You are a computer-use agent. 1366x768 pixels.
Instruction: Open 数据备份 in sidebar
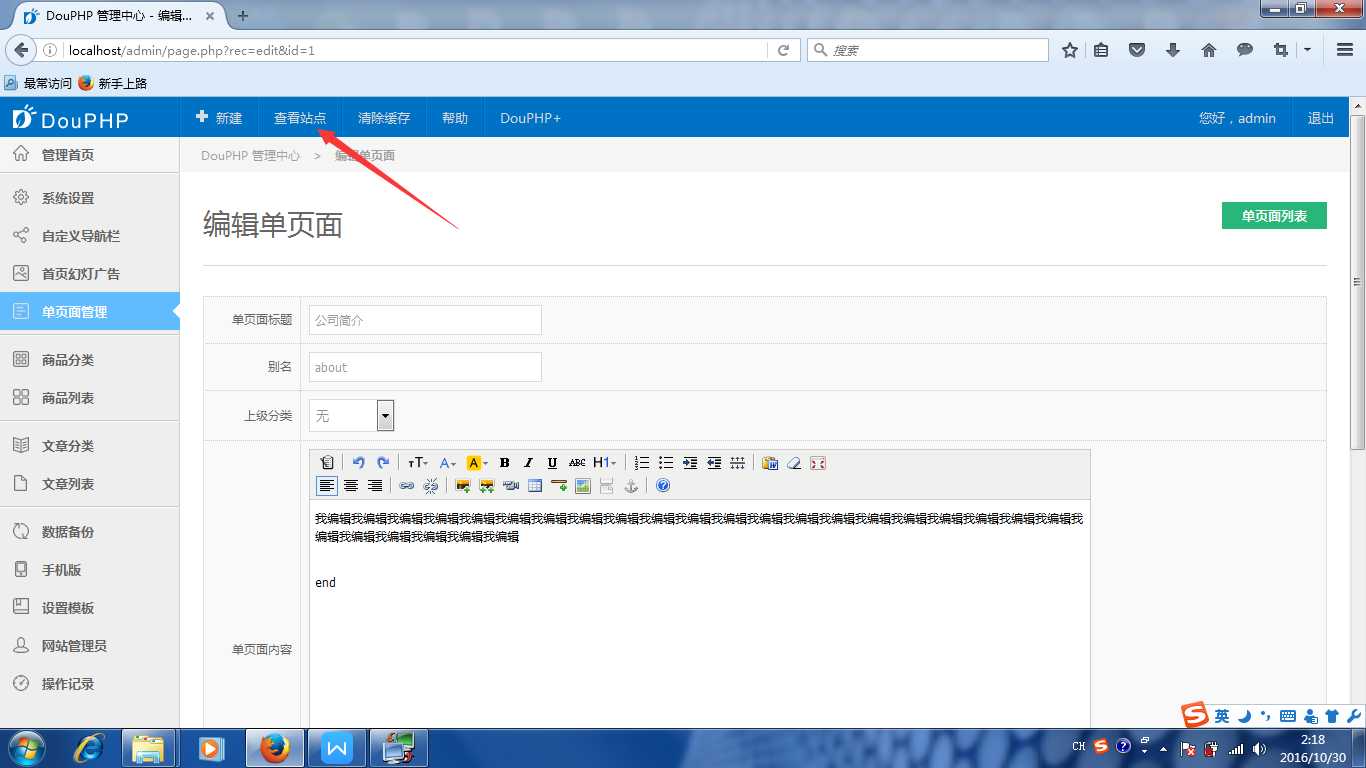(90, 532)
